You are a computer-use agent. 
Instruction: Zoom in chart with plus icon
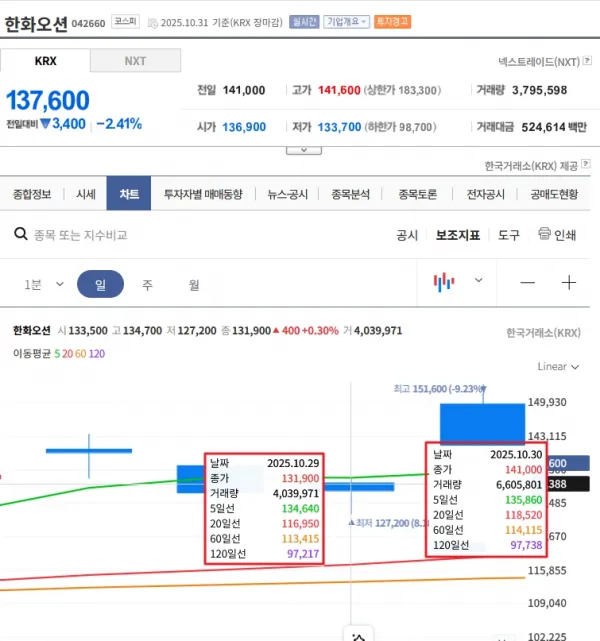click(569, 283)
